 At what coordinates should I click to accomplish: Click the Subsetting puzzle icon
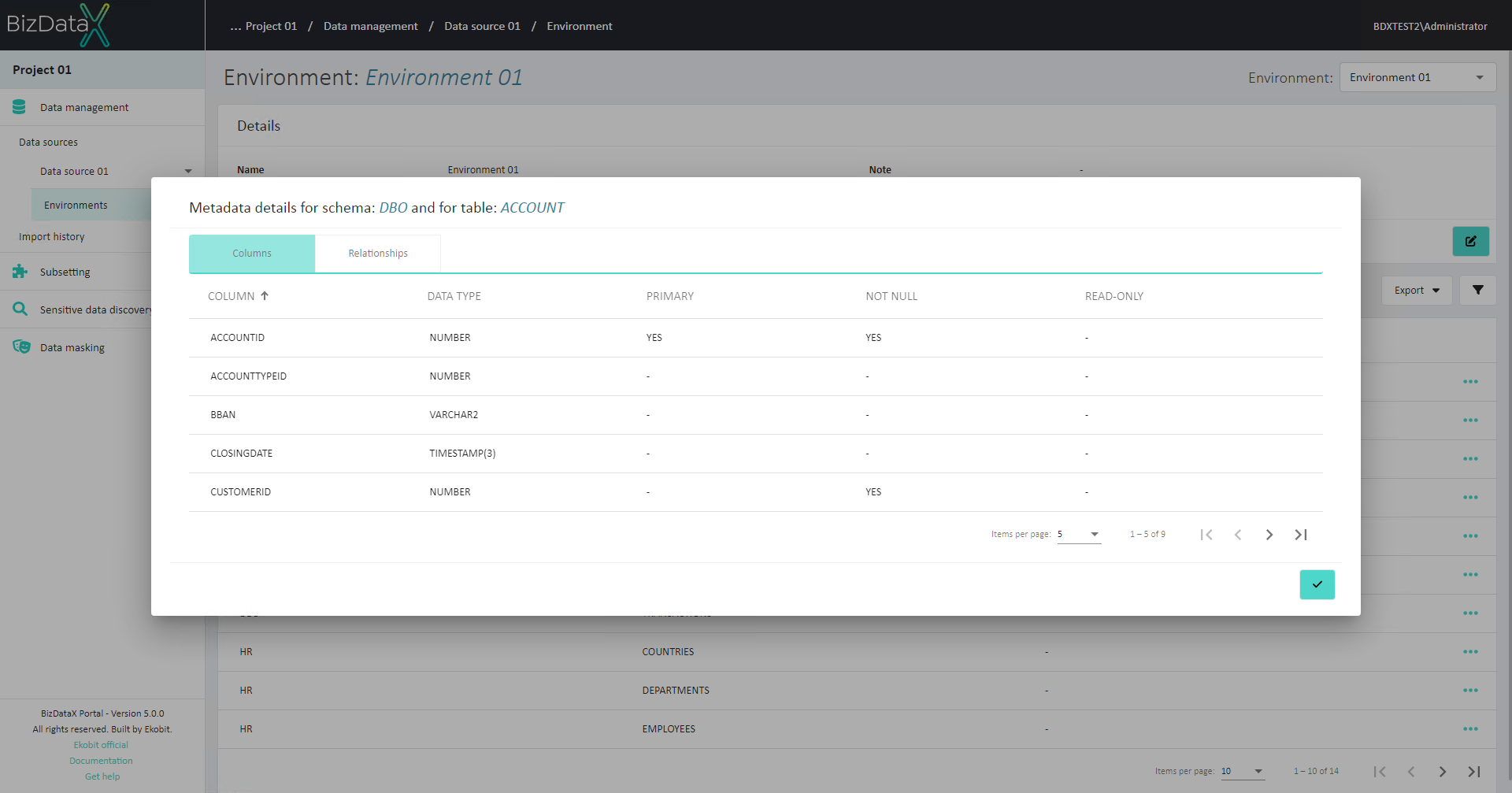point(20,272)
